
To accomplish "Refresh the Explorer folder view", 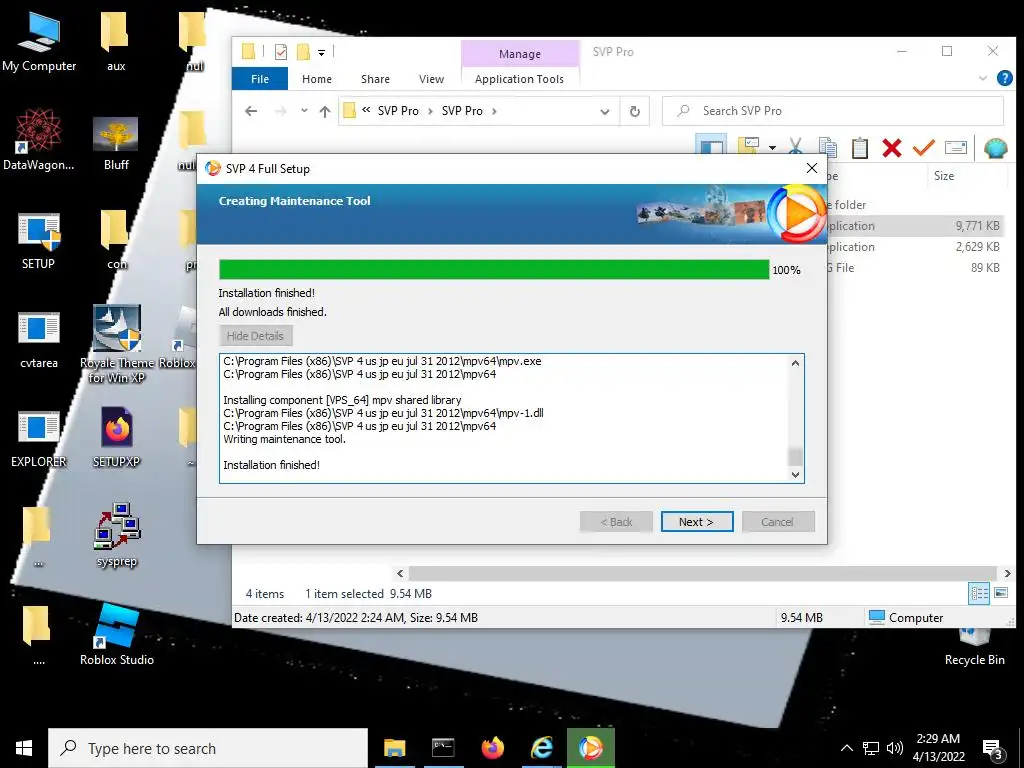I will pos(635,112).
